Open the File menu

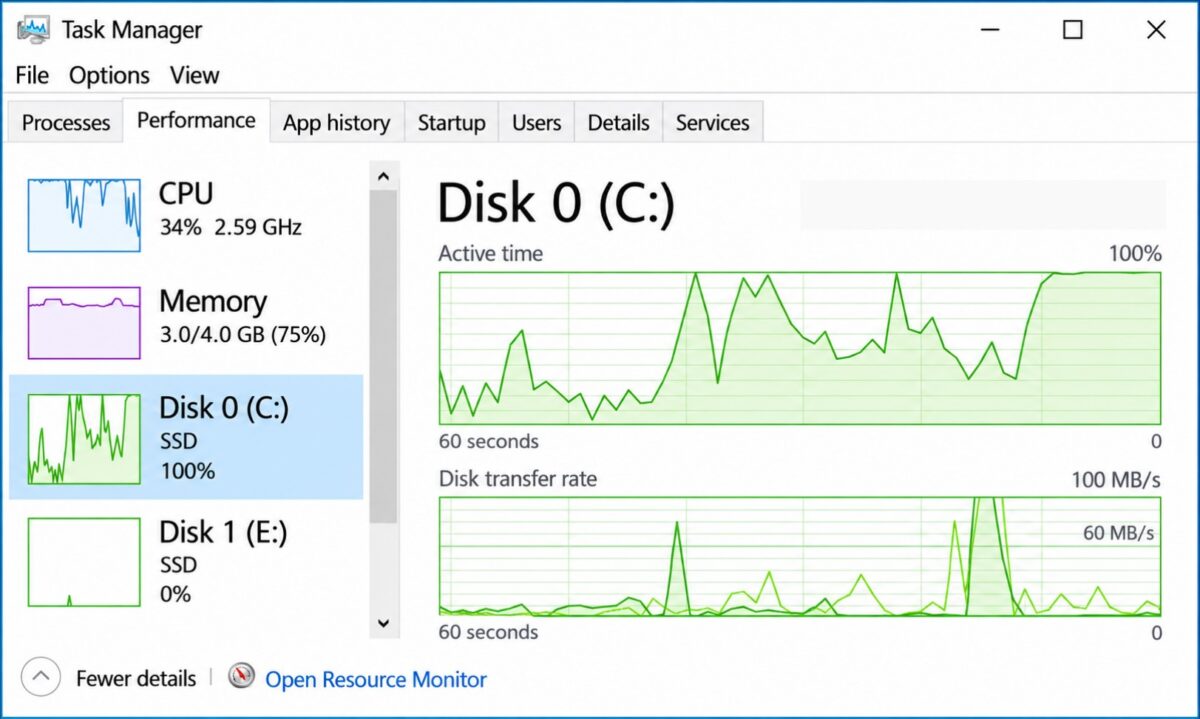coord(32,75)
